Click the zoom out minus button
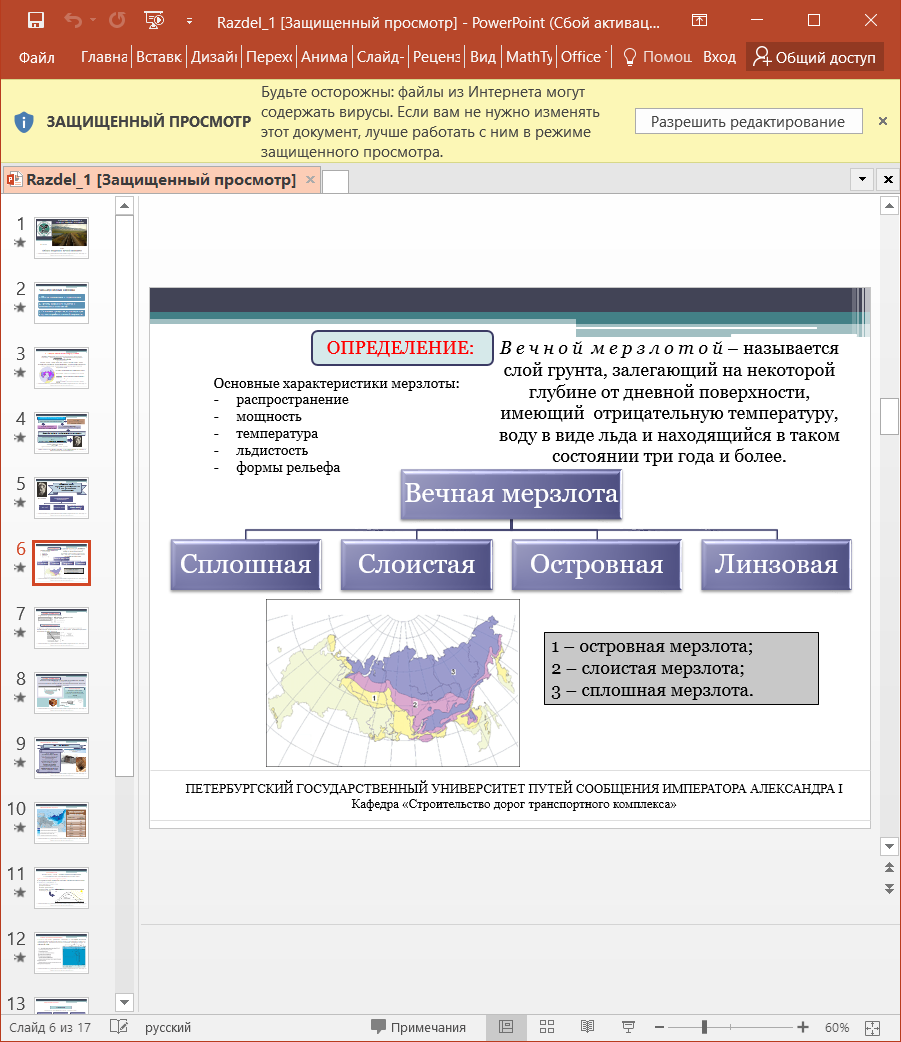901x1042 pixels. tap(659, 1027)
